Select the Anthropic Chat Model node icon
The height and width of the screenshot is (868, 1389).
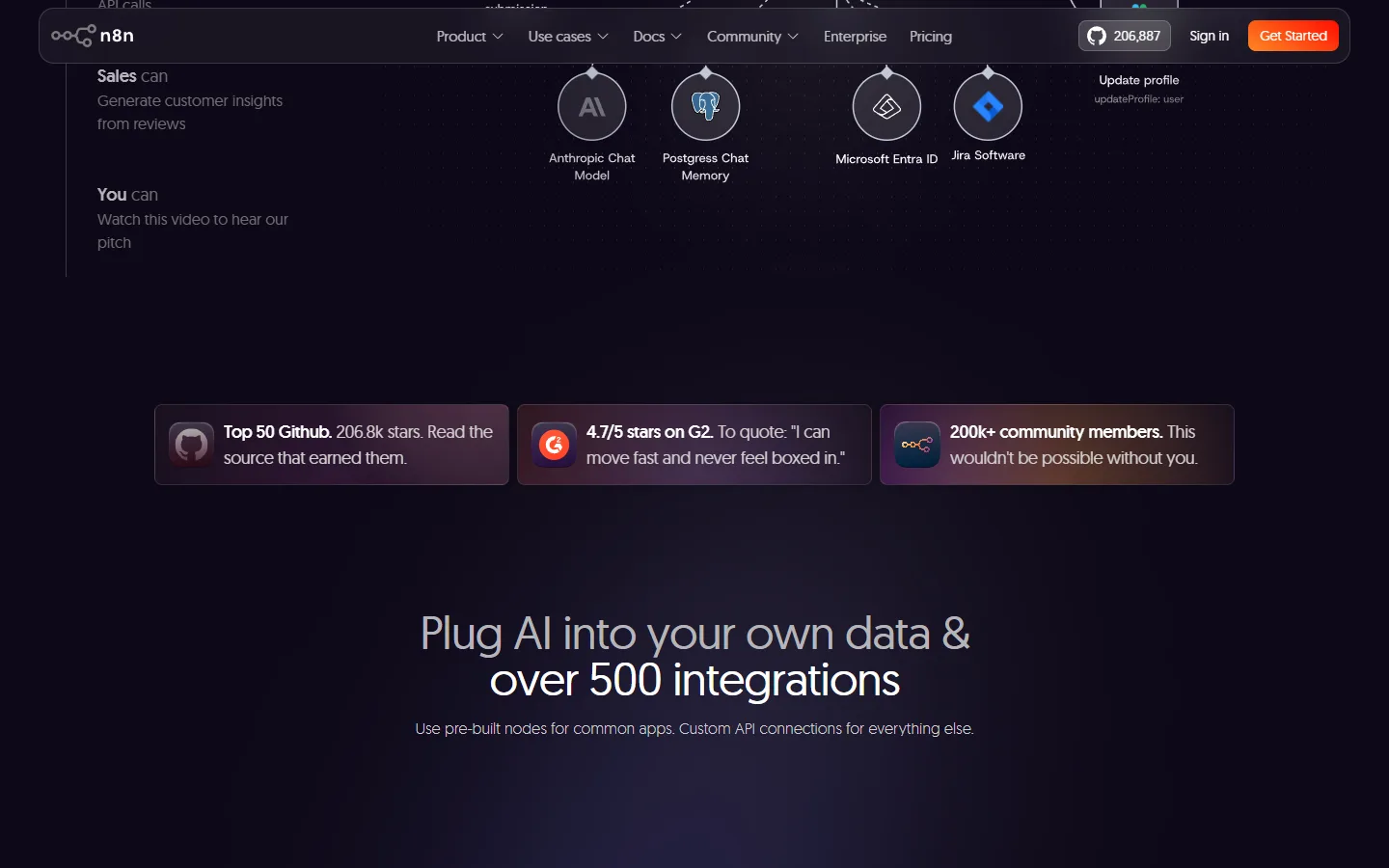[592, 106]
